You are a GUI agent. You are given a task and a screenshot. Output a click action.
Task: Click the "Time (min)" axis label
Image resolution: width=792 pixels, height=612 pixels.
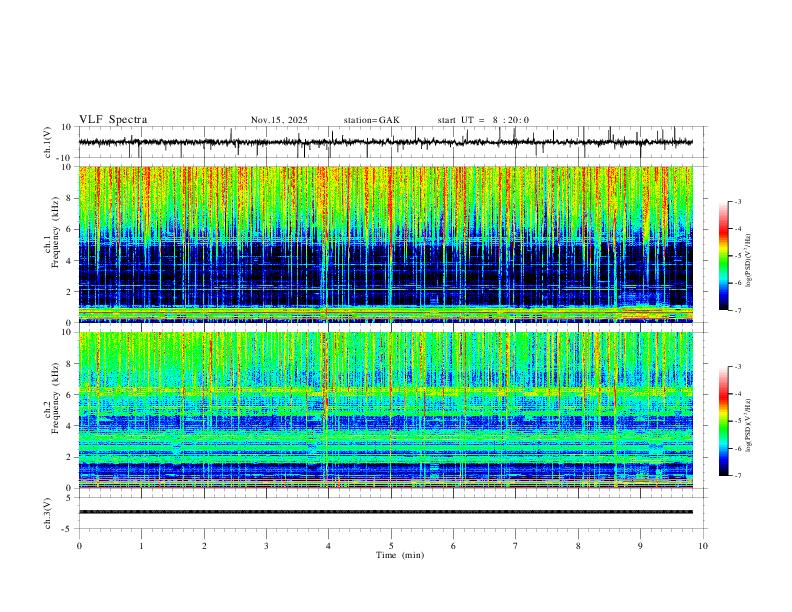pos(400,555)
